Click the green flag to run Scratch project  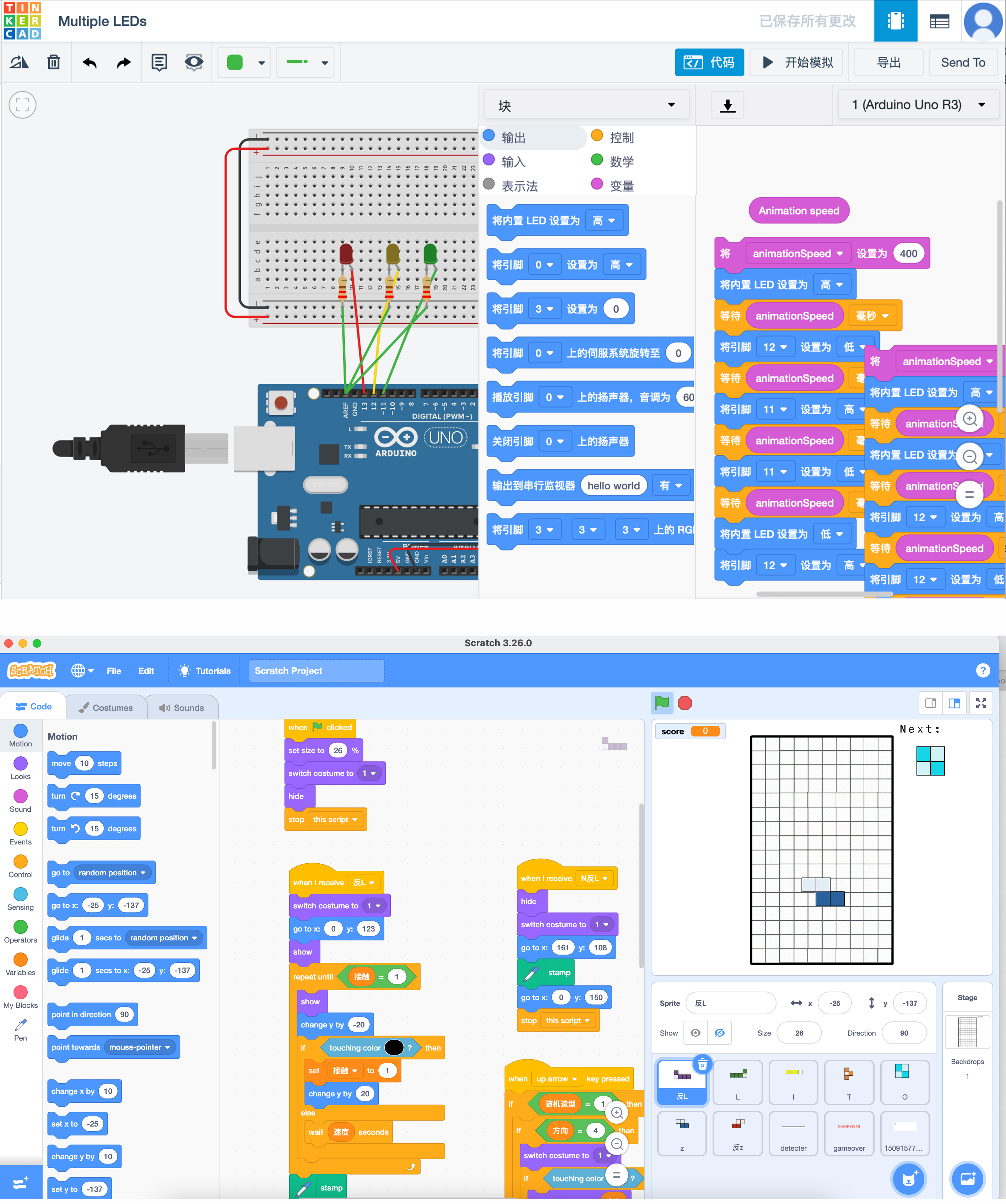(x=661, y=703)
